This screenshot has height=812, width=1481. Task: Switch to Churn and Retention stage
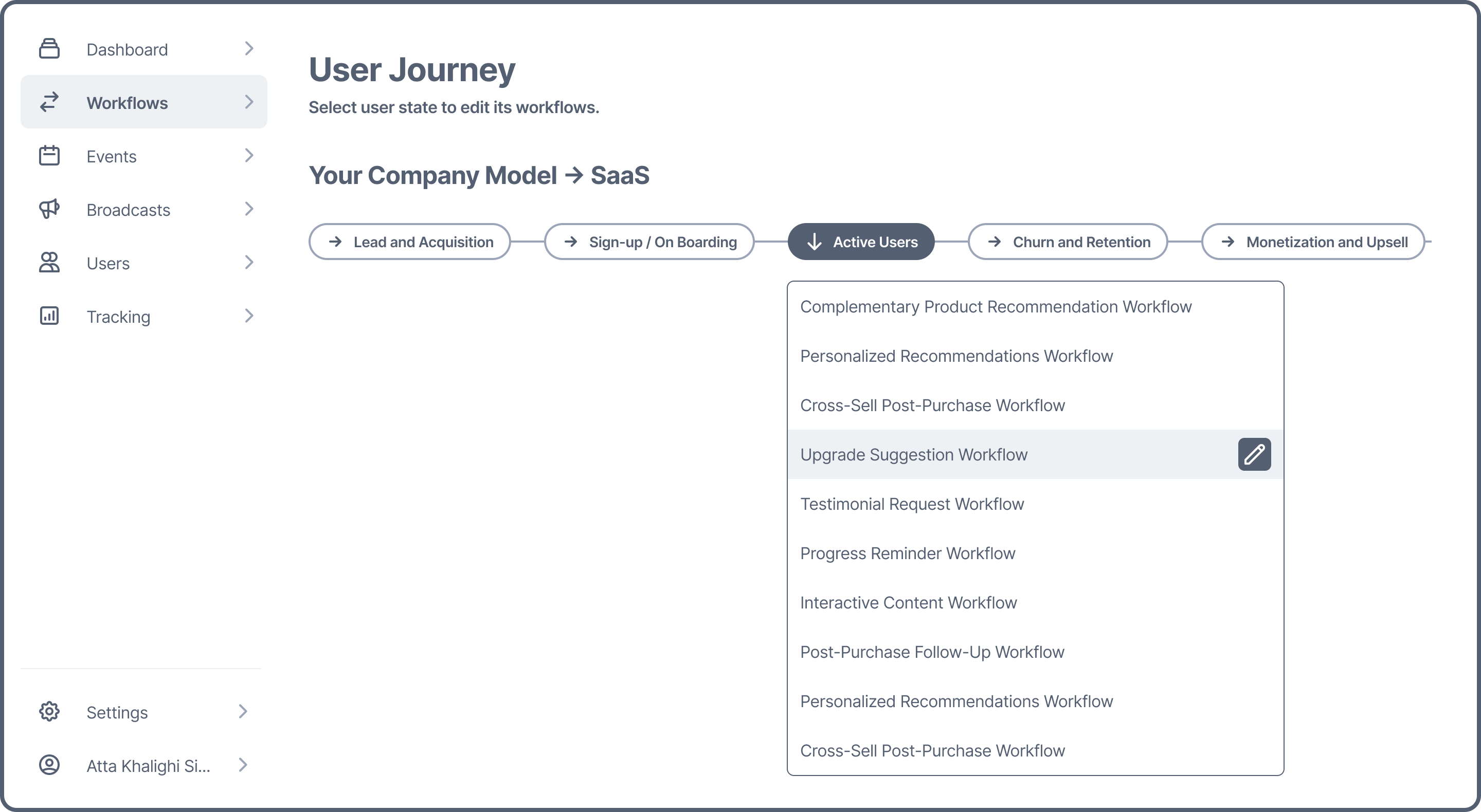click(x=1067, y=242)
